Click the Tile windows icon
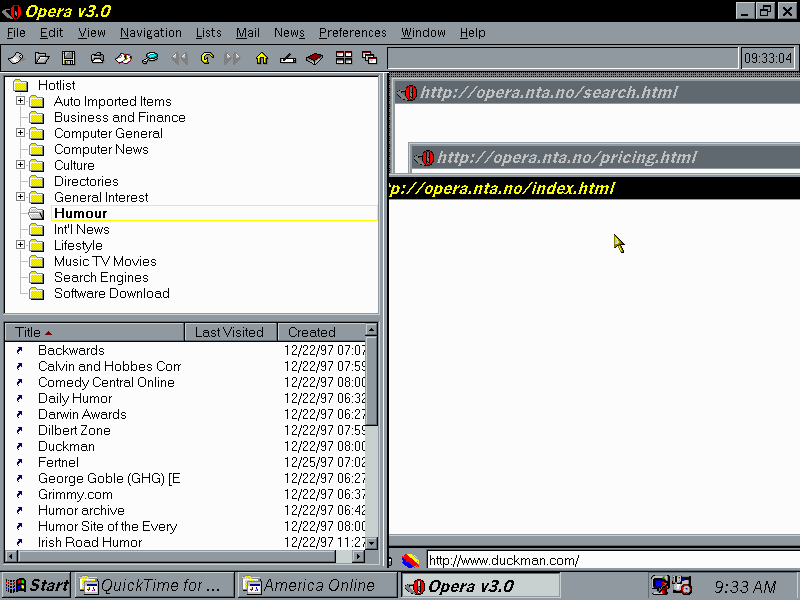800x600 pixels. click(344, 58)
